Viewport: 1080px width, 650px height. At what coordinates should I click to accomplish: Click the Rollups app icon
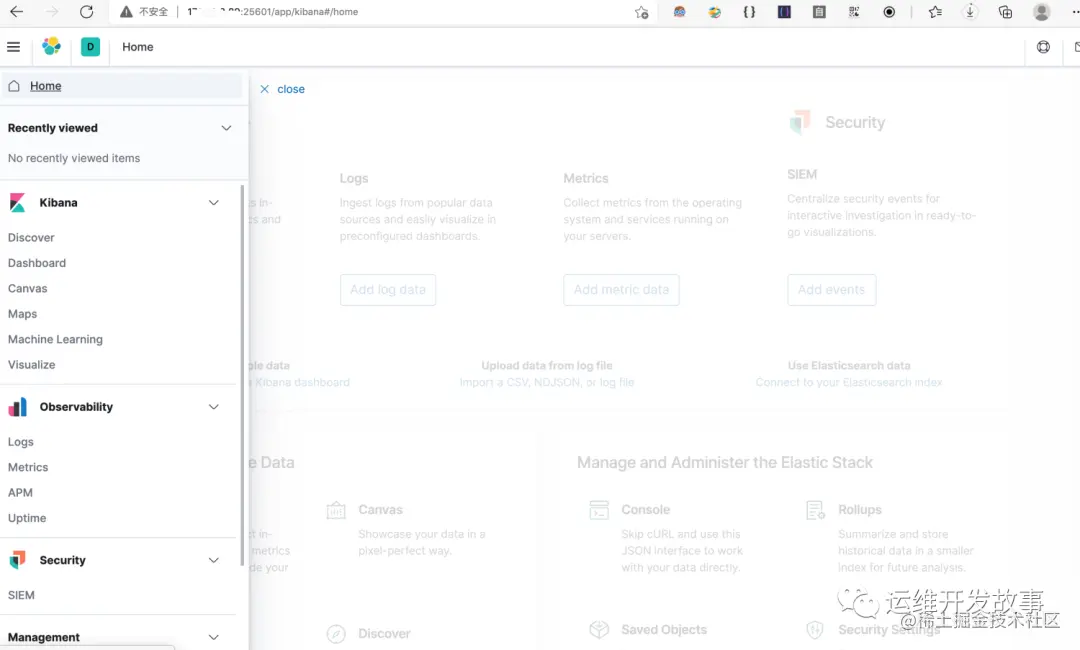[x=816, y=510]
